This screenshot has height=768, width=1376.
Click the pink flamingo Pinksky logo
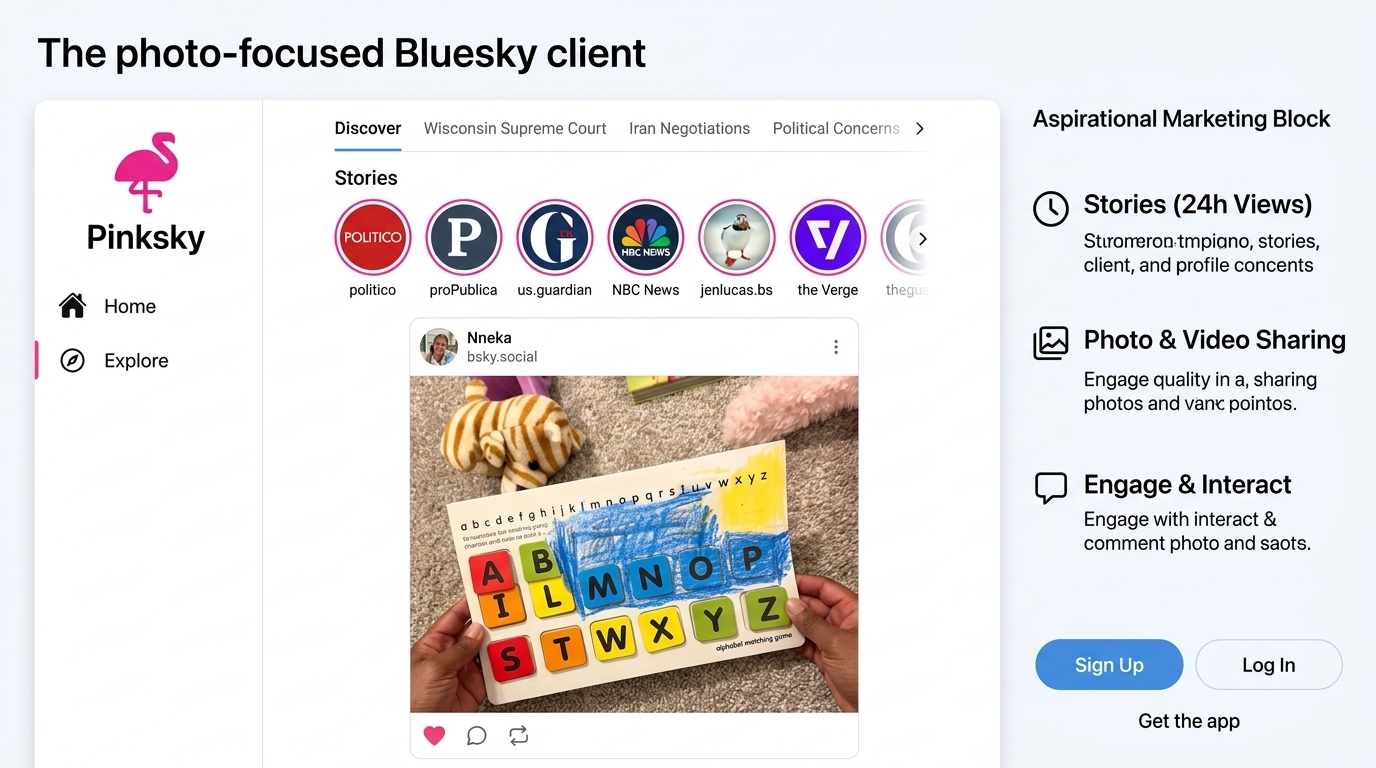pyautogui.click(x=146, y=172)
